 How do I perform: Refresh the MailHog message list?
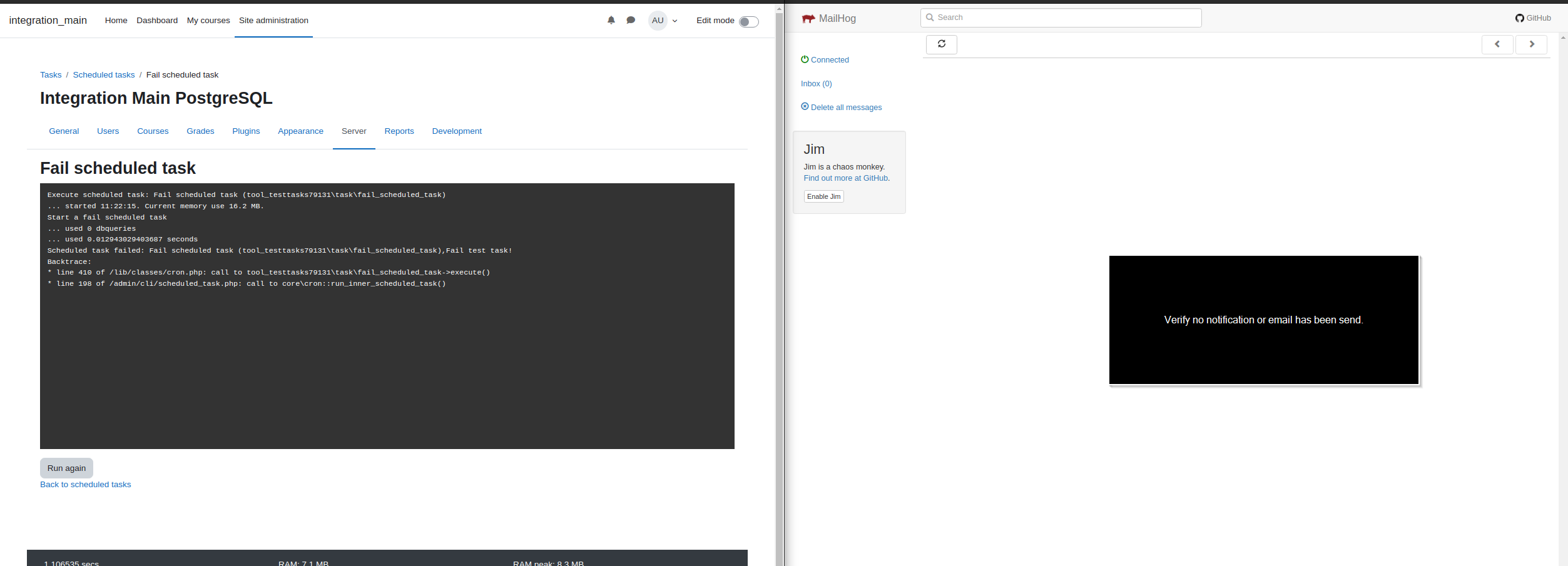click(941, 44)
